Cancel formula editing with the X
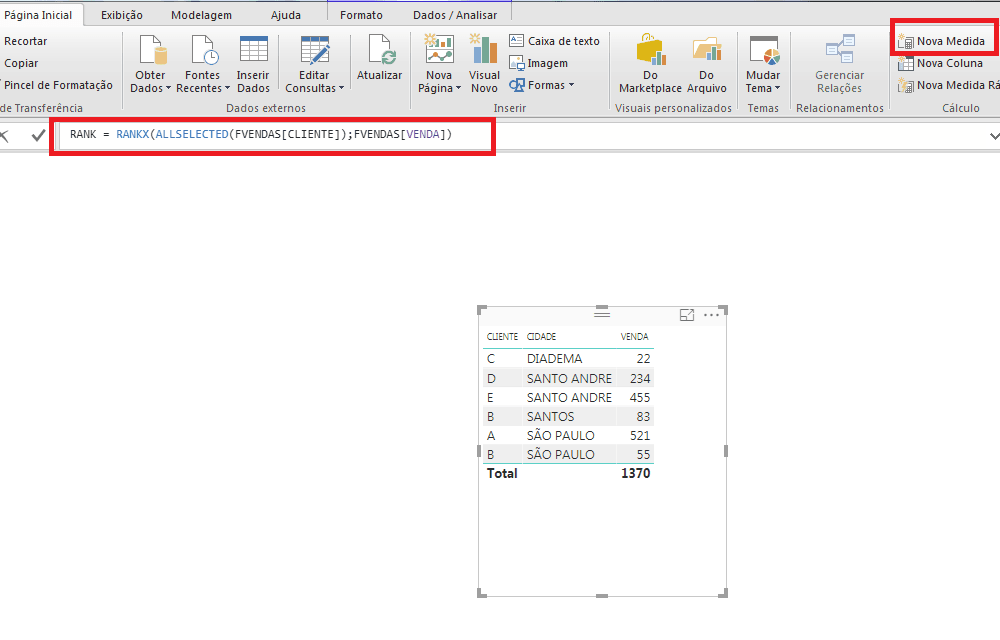This screenshot has height=640, width=1000. coord(4,135)
